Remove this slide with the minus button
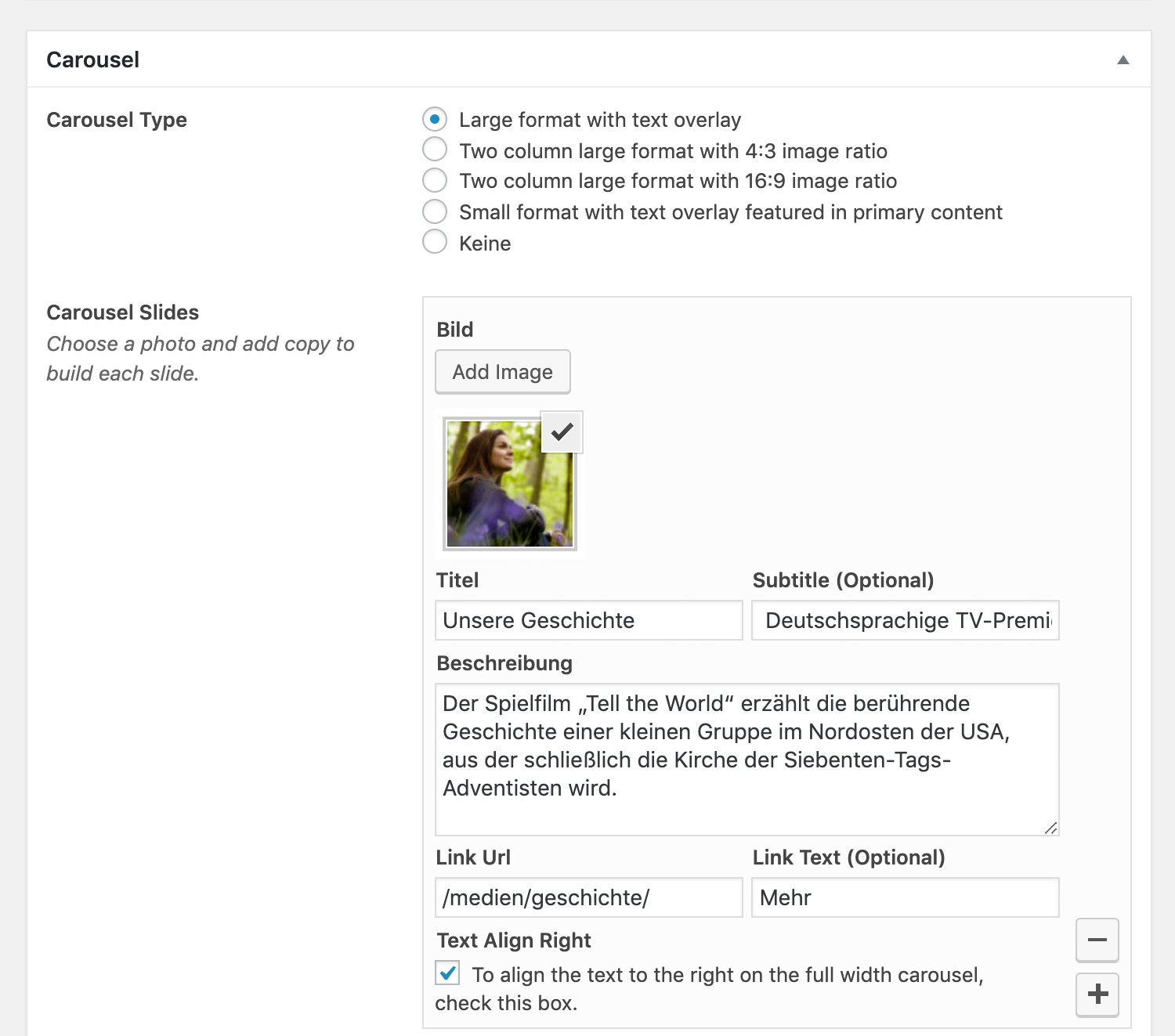1175x1036 pixels. click(x=1097, y=940)
